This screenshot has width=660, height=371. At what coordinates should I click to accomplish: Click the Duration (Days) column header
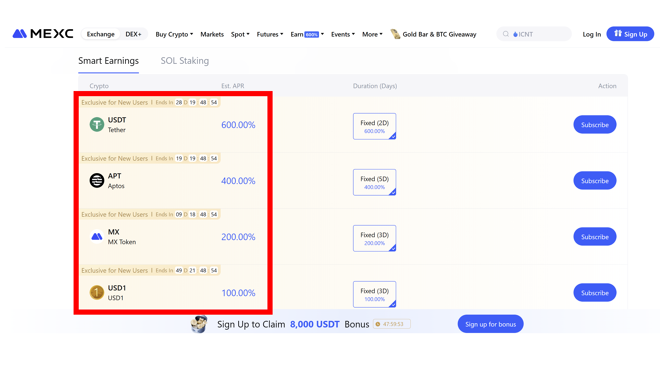[375, 86]
